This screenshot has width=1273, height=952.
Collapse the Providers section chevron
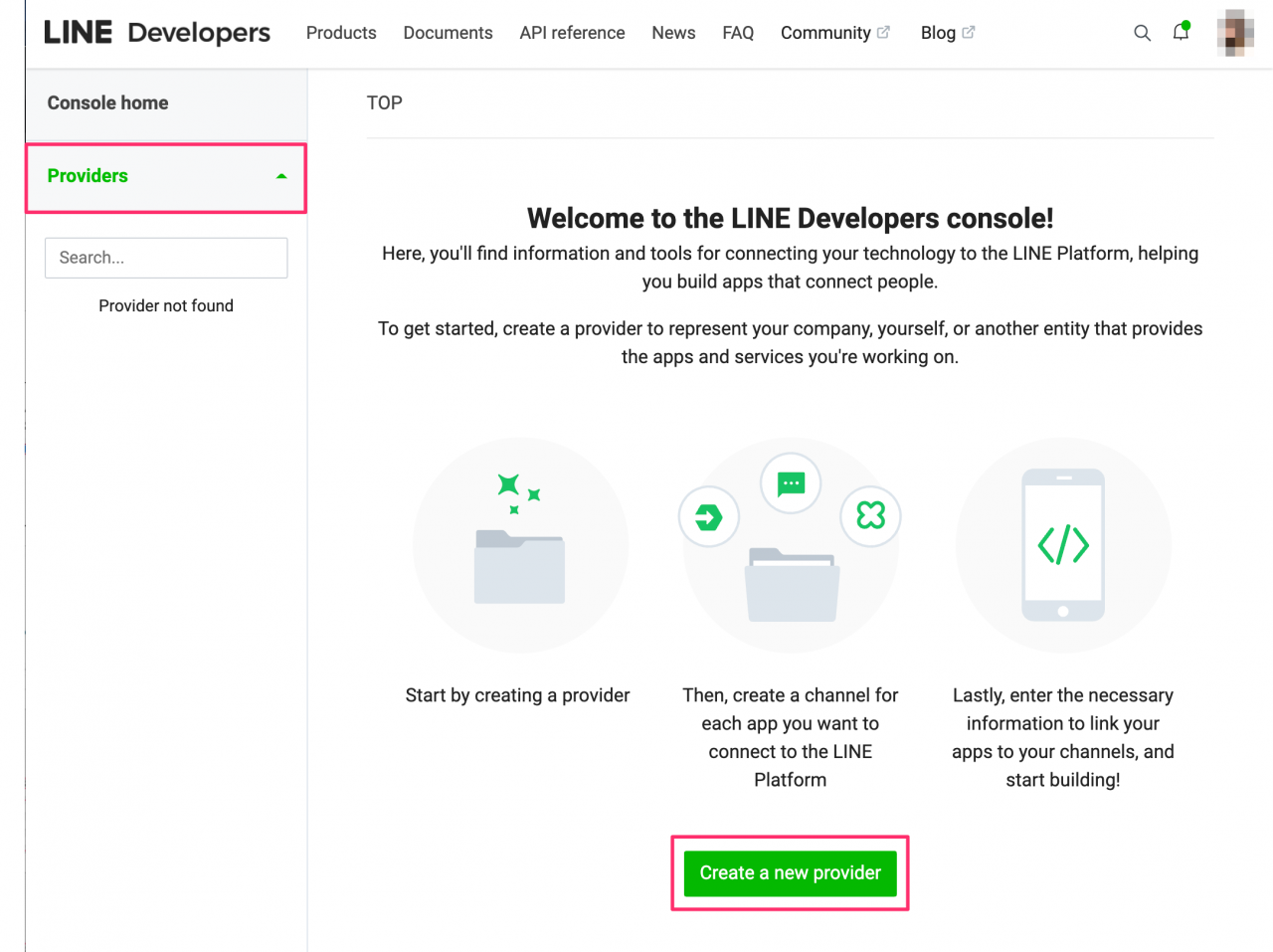[282, 175]
